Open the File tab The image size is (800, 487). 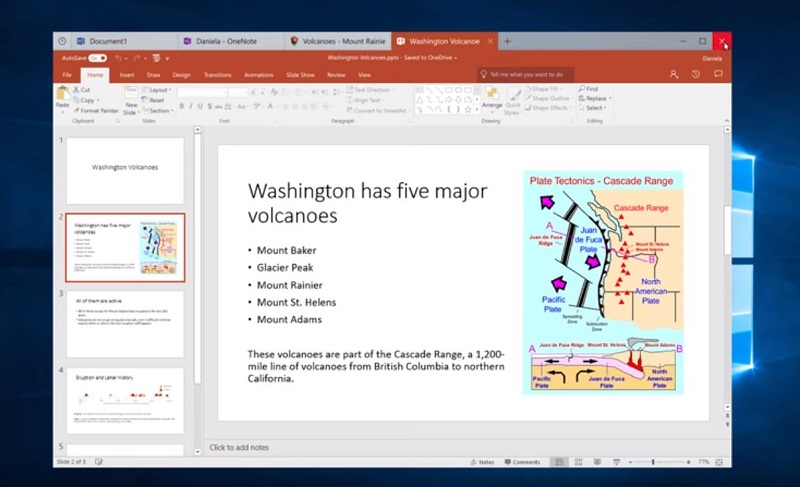(x=67, y=75)
